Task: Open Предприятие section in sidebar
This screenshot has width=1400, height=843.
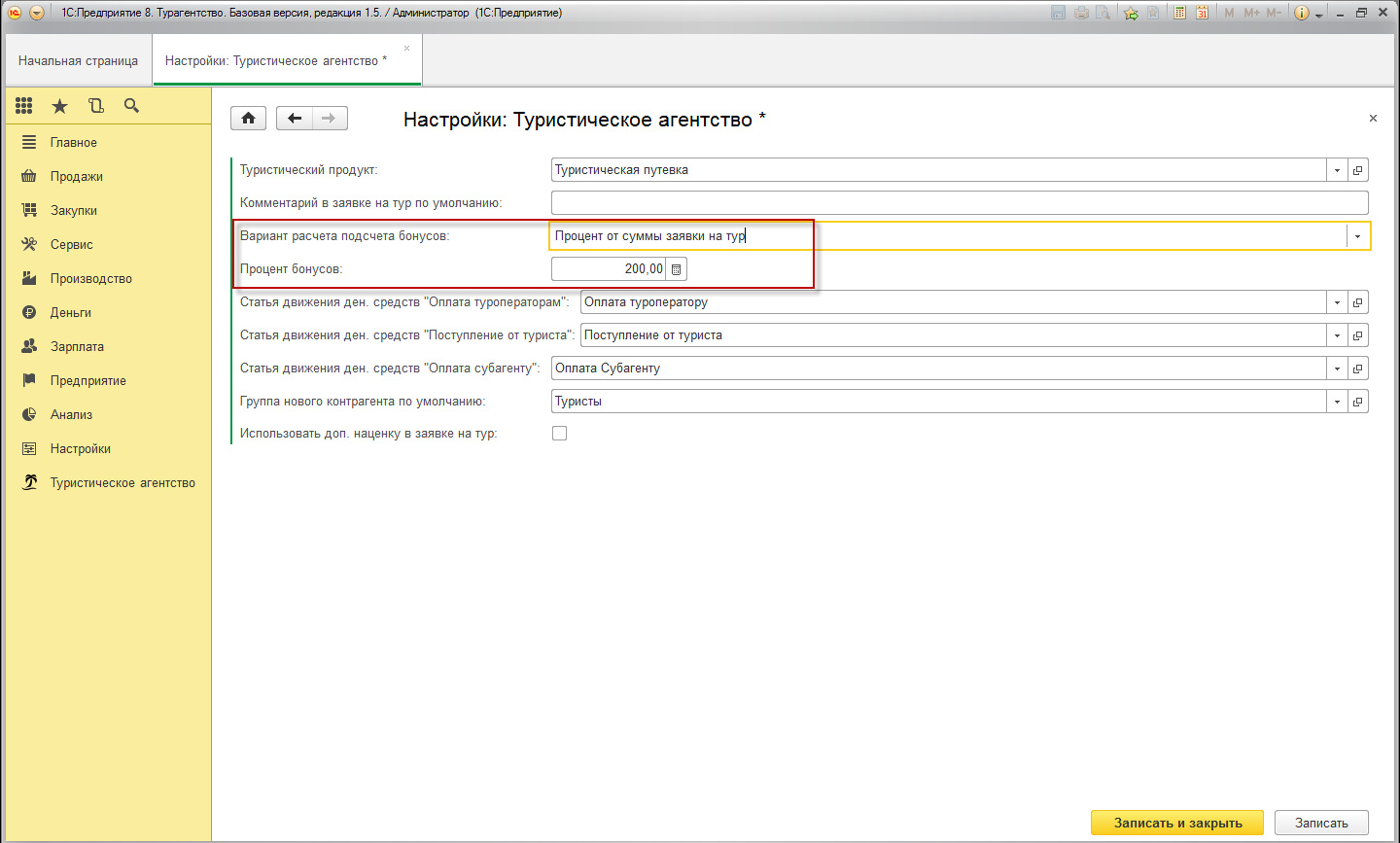Action: tap(108, 381)
